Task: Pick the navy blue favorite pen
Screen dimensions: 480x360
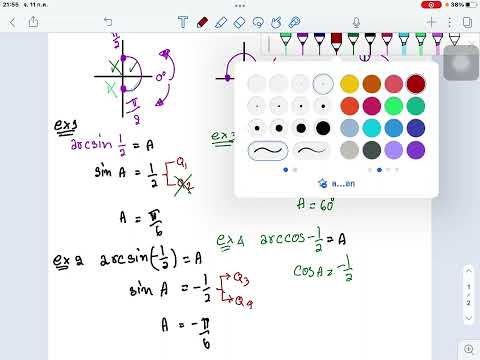Action: click(319, 43)
